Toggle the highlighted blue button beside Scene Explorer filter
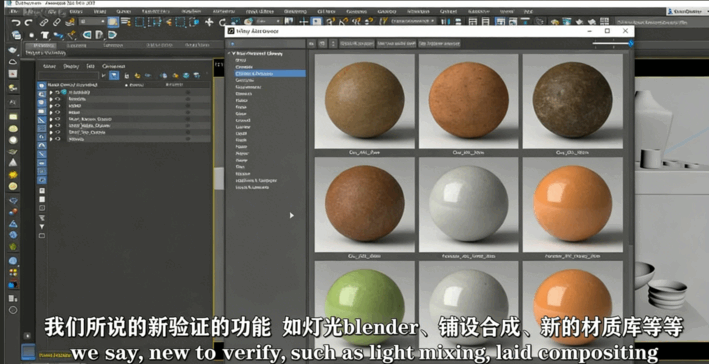This screenshot has height=364, width=709. click(114, 76)
